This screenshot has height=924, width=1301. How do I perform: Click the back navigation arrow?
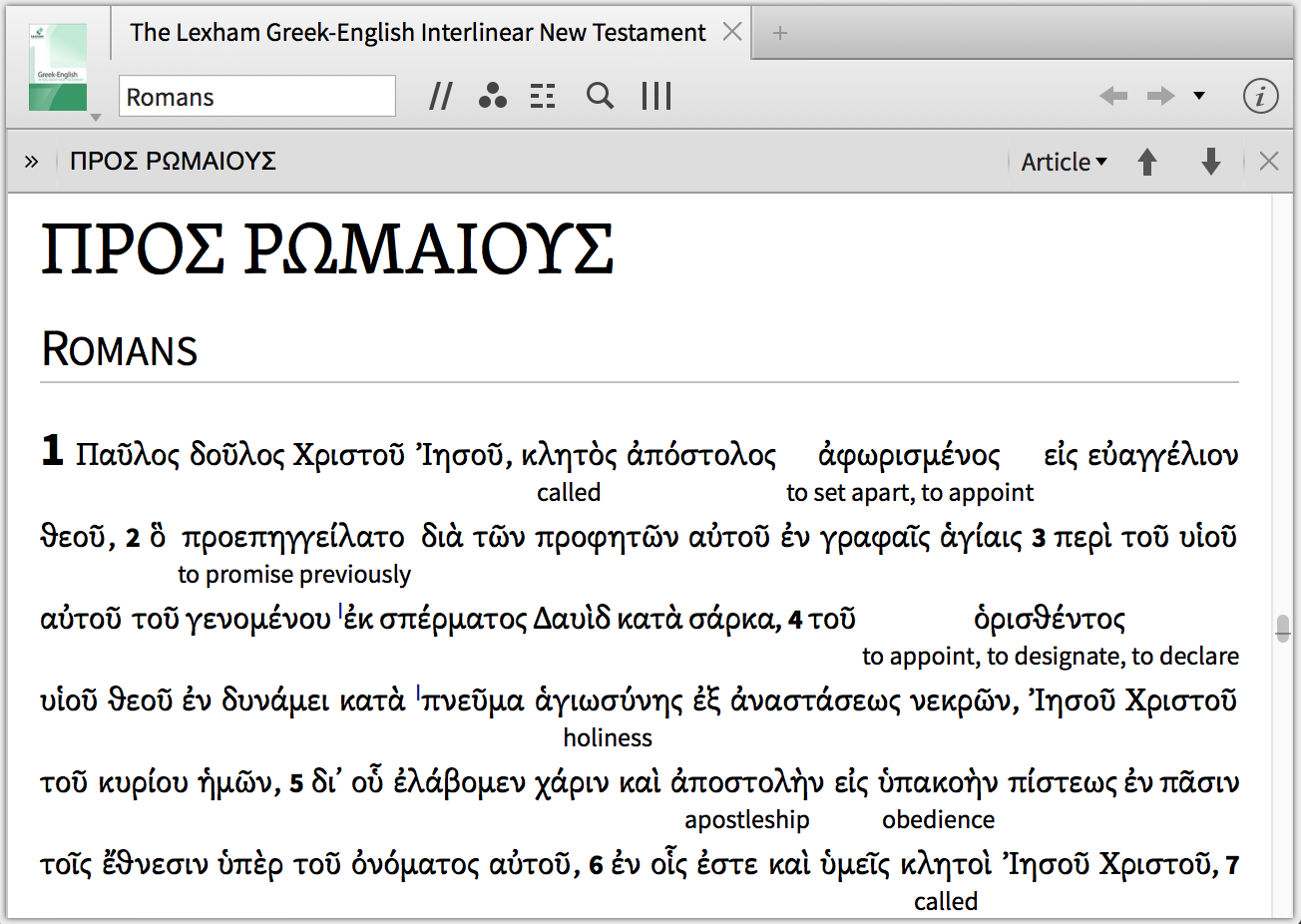[1113, 96]
